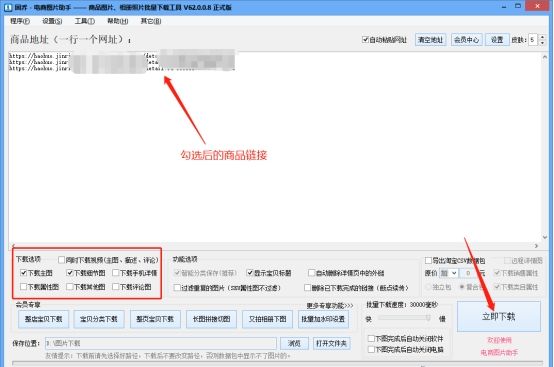Click the save location path field
This screenshot has width=554, height=367.
tap(161, 343)
